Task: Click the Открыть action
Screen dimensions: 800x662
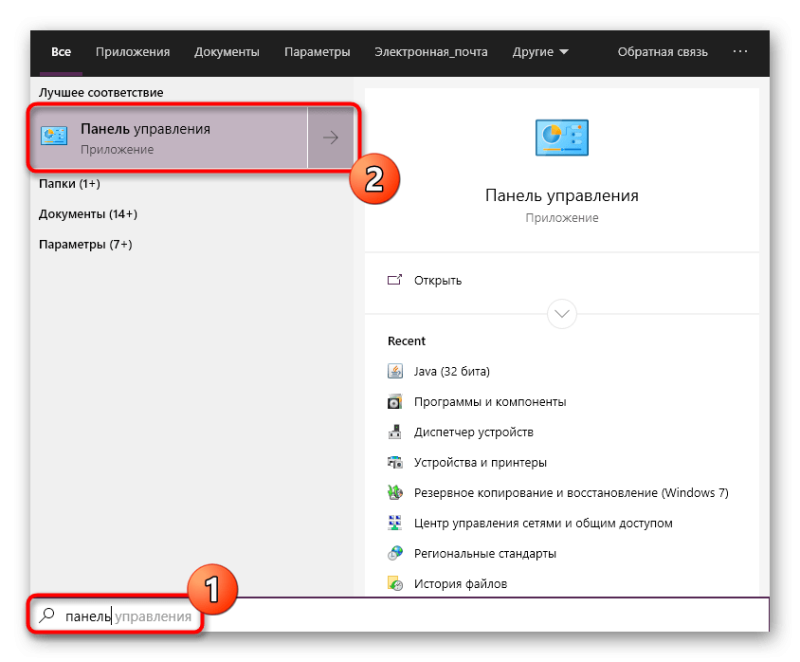Action: point(438,281)
